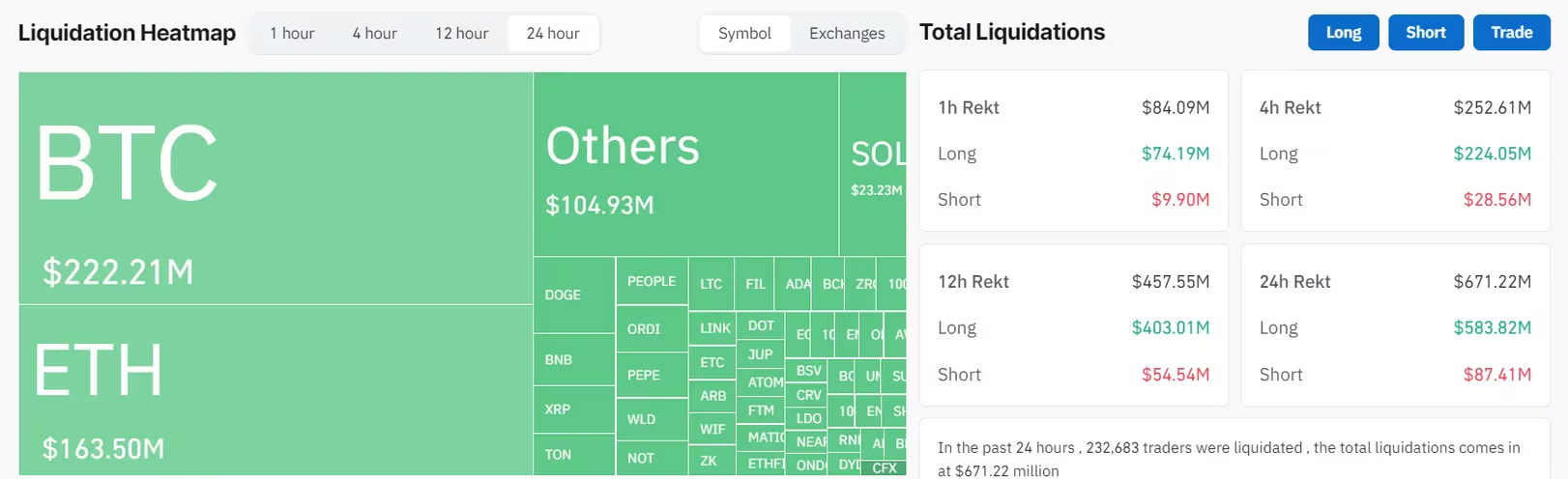Click the NEAR heatmap tile
This screenshot has height=479, width=1568.
[806, 441]
